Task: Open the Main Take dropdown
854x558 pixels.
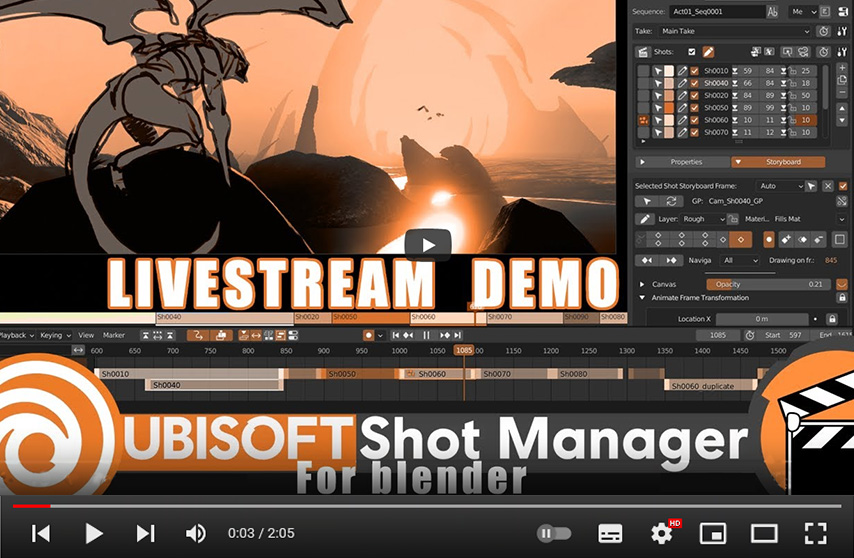Action: pyautogui.click(x=734, y=31)
